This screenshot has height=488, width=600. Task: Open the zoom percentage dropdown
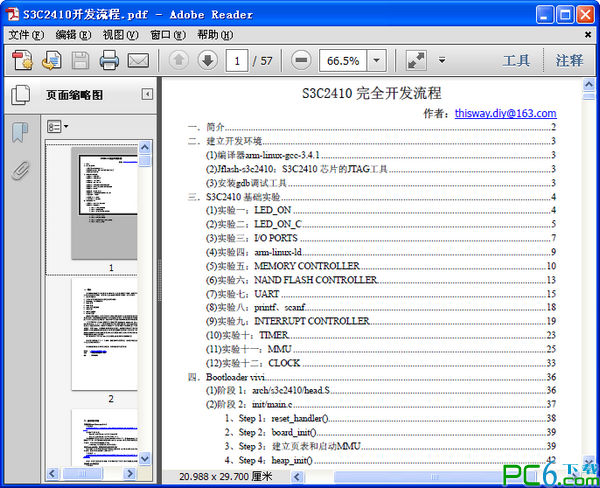coord(377,61)
